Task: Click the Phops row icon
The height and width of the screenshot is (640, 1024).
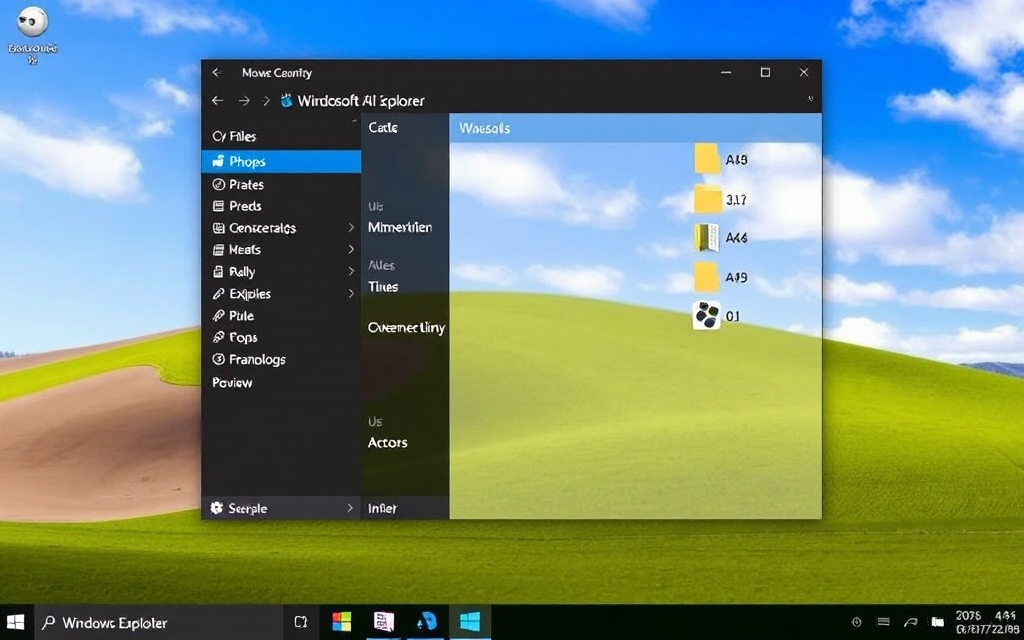Action: 219,161
